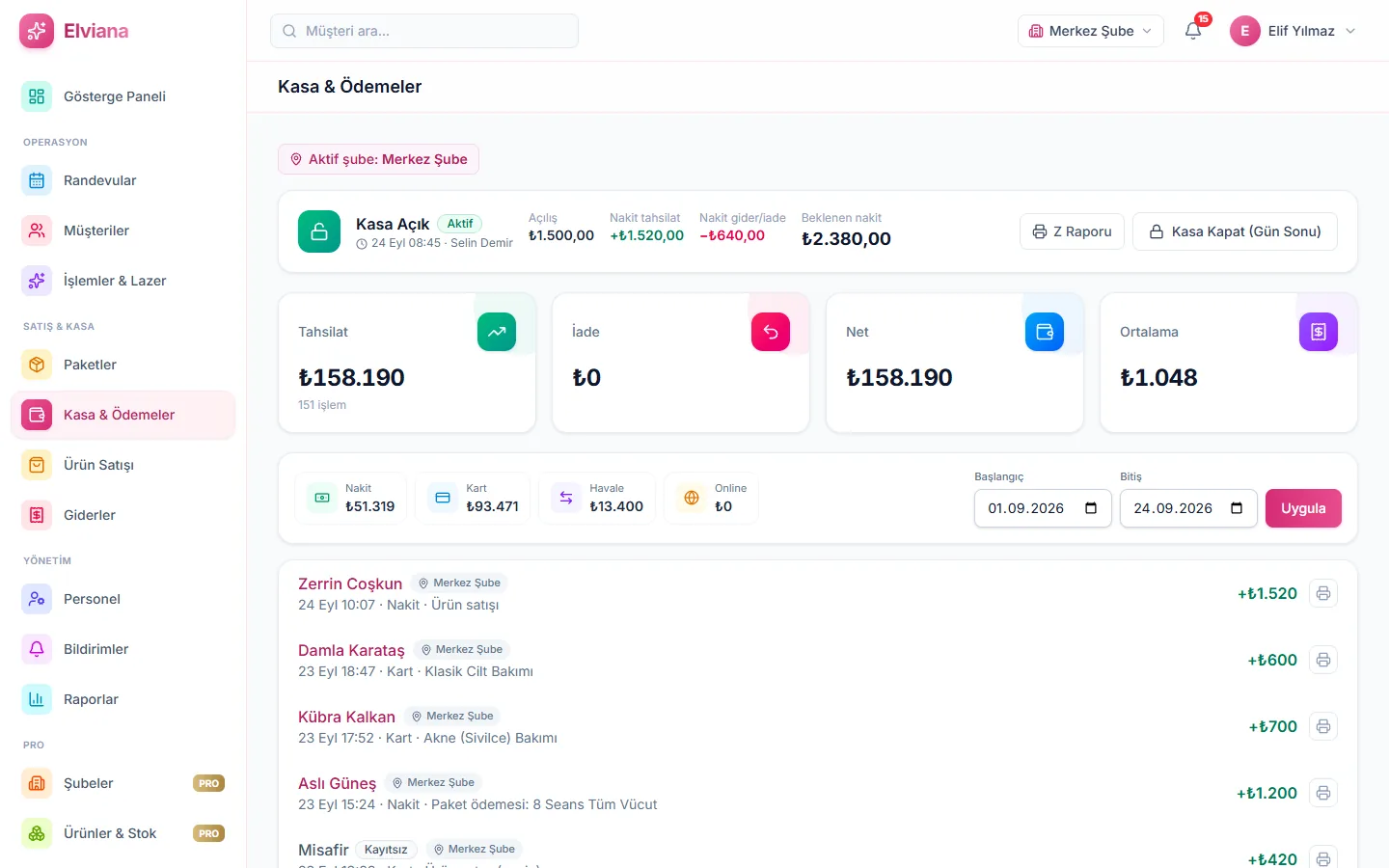
Task: Open İşlemler & Lazer section
Action: tap(123, 281)
